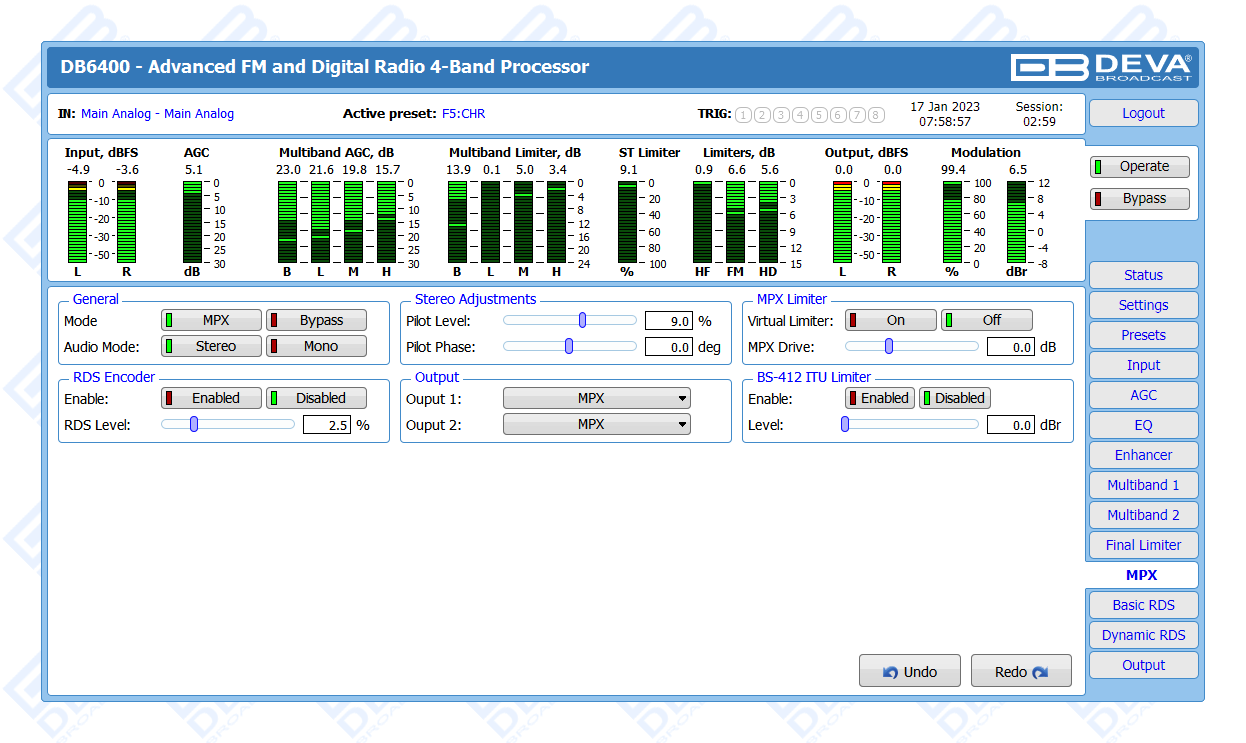Open the Output 1 dropdown
This screenshot has width=1246, height=743.
pos(596,398)
